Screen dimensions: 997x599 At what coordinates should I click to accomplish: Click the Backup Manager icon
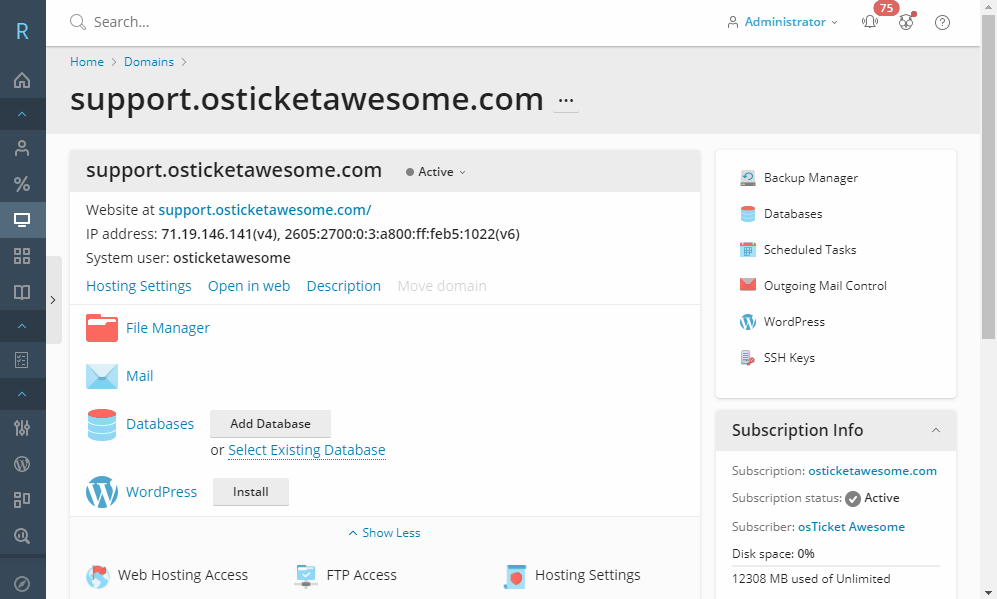(x=748, y=178)
